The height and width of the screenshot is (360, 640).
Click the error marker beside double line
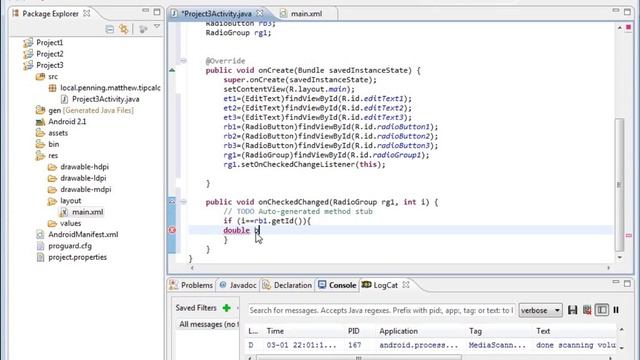172,230
